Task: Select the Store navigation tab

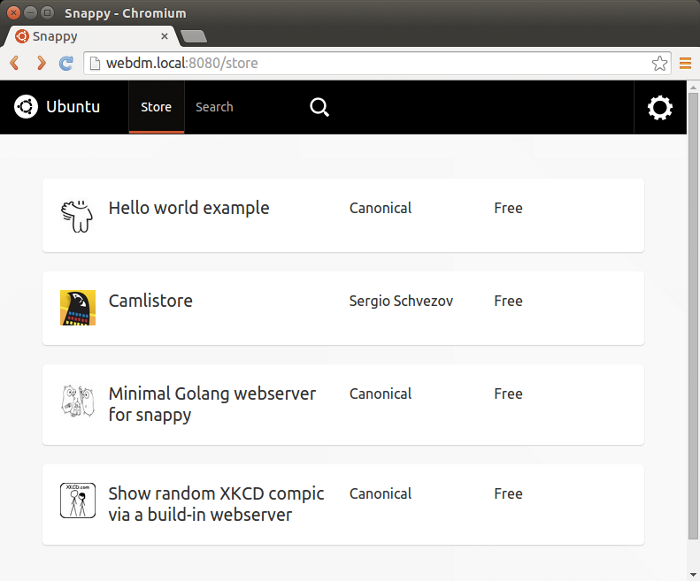Action: pos(156,107)
